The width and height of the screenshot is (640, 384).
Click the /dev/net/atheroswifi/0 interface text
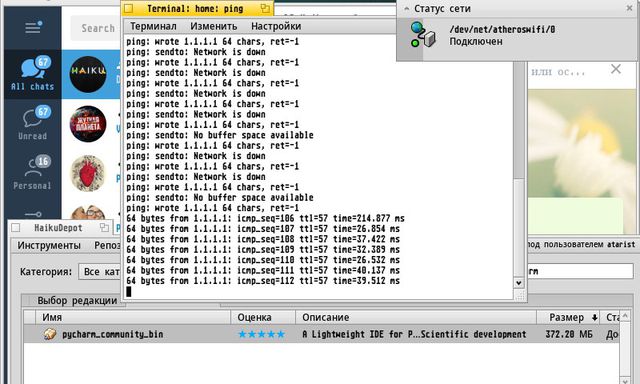pyautogui.click(x=502, y=29)
